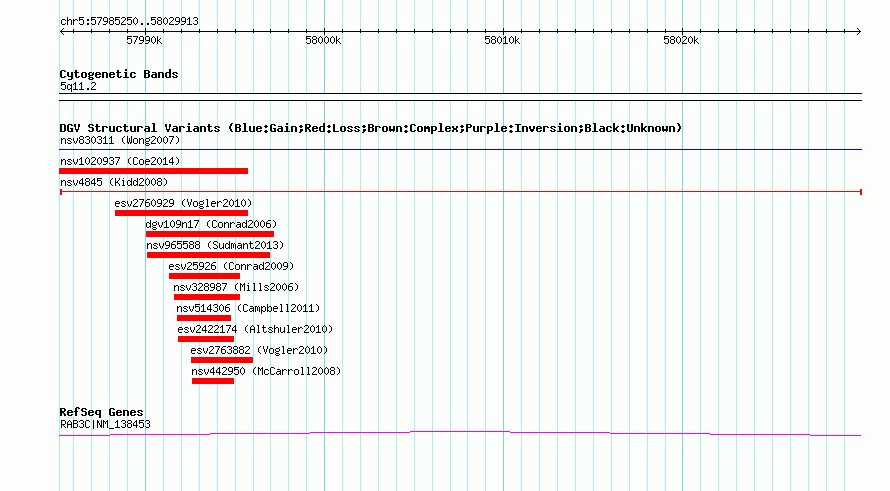This screenshot has width=890, height=491.
Task: Click the right arrow of the ruler
Action: tap(859, 32)
